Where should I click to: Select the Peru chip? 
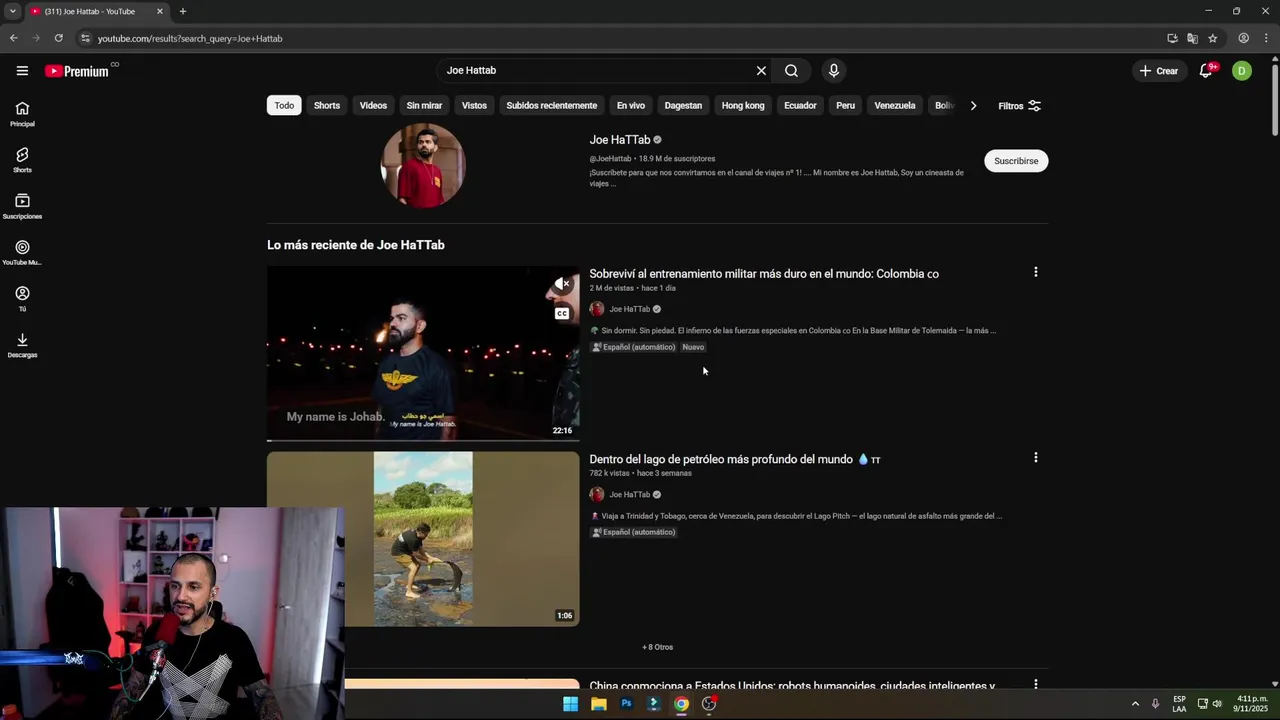(846, 106)
